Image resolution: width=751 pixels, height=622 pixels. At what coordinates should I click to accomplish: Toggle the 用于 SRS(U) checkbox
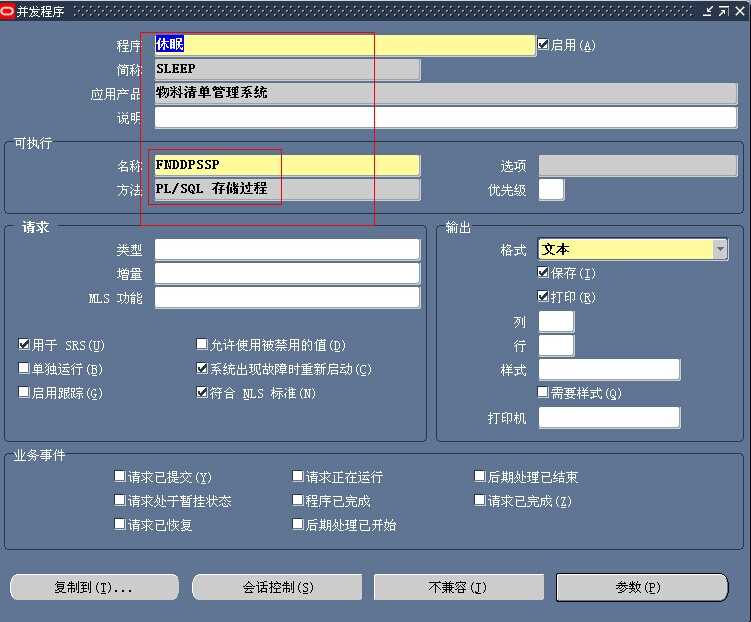click(24, 344)
